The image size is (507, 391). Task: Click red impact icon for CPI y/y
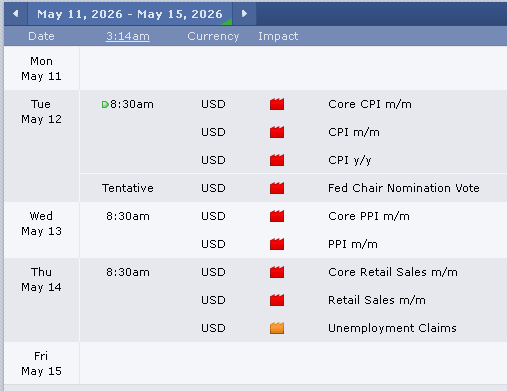(x=277, y=160)
